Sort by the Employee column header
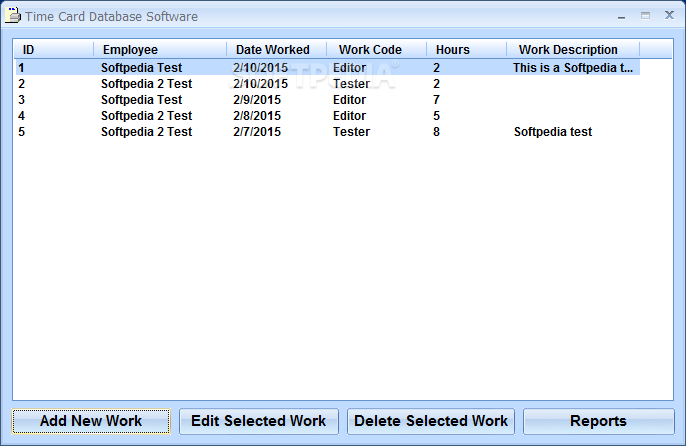Viewport: 686px width, 446px height. (160, 49)
